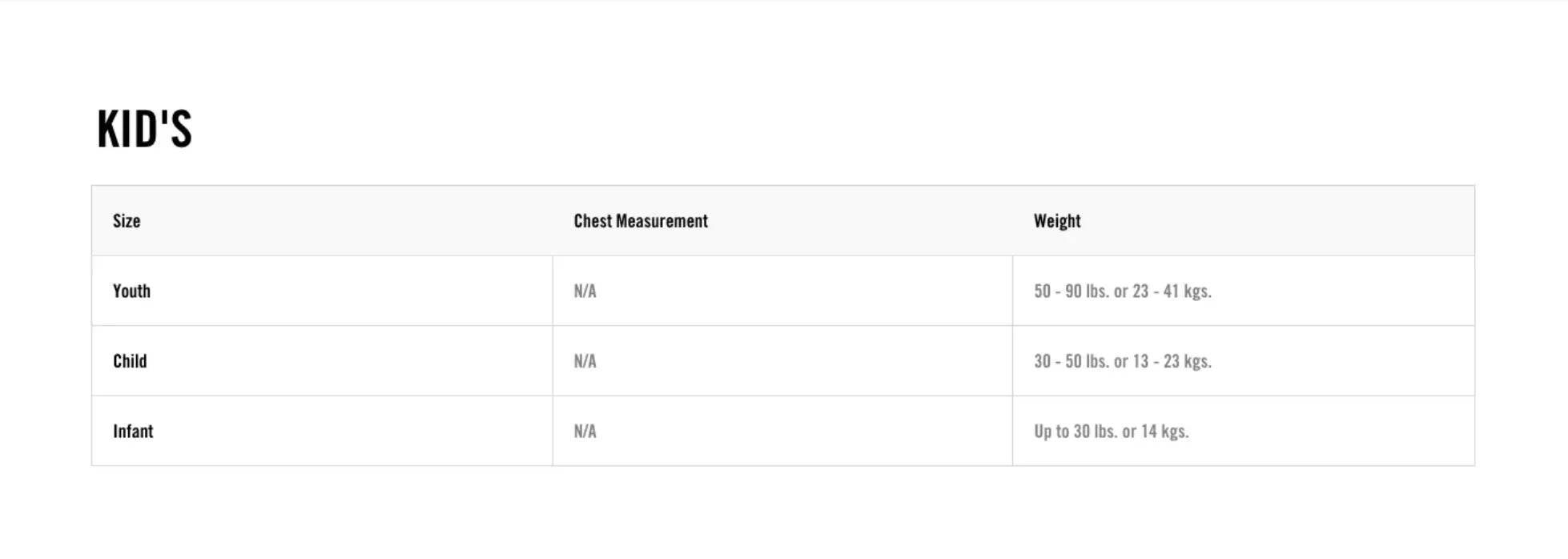Select the Youth size row label

[131, 291]
